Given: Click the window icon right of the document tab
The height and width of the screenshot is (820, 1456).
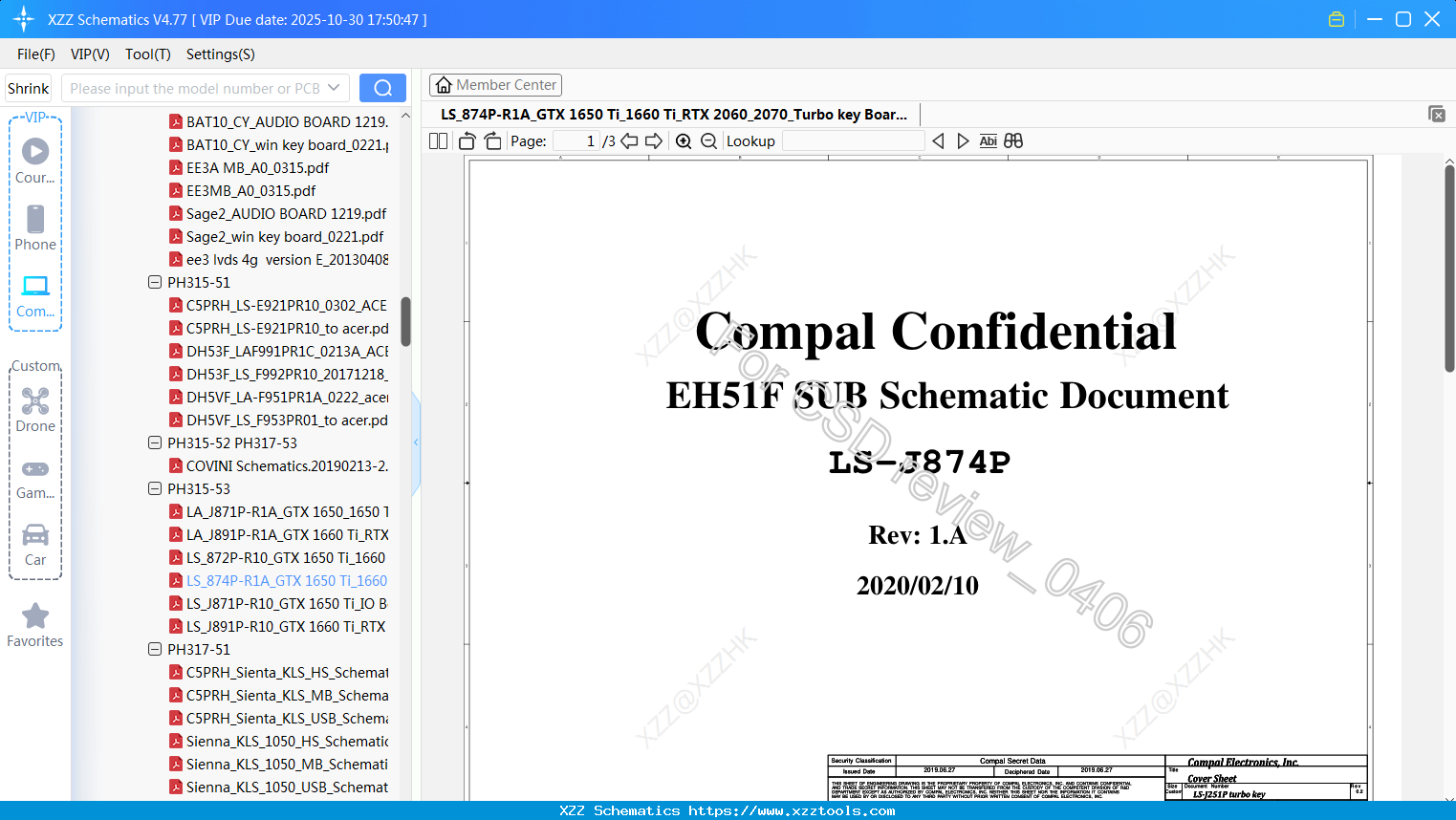Looking at the screenshot, I should 1437,114.
